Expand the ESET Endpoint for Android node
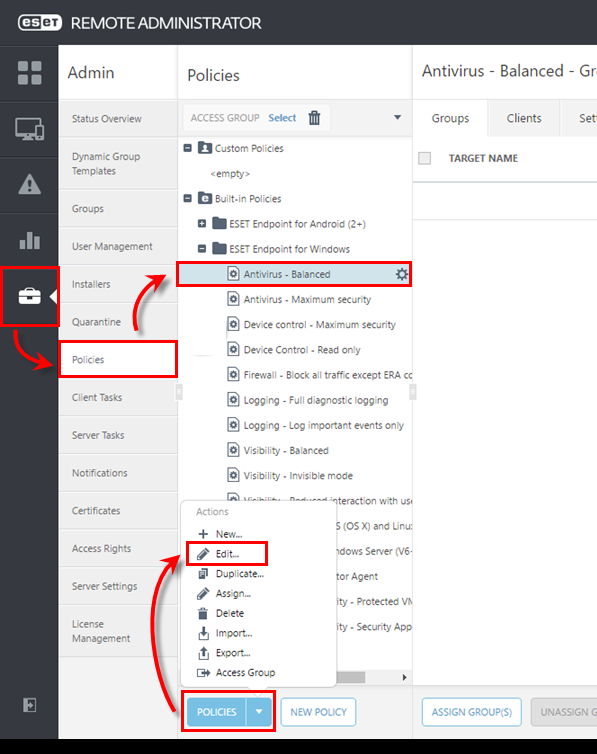This screenshot has width=597, height=754. (202, 224)
